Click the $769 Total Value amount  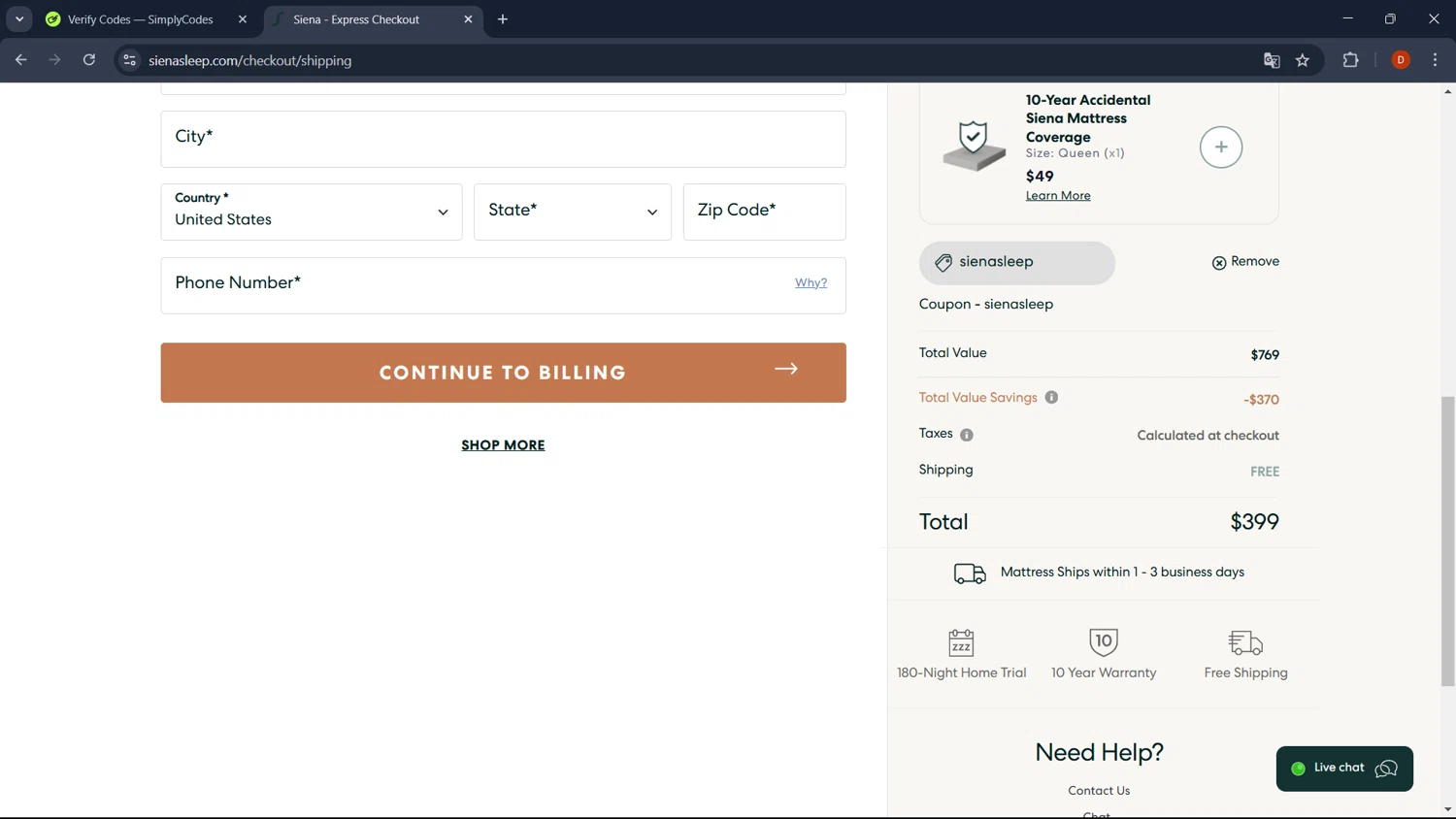pos(1265,355)
